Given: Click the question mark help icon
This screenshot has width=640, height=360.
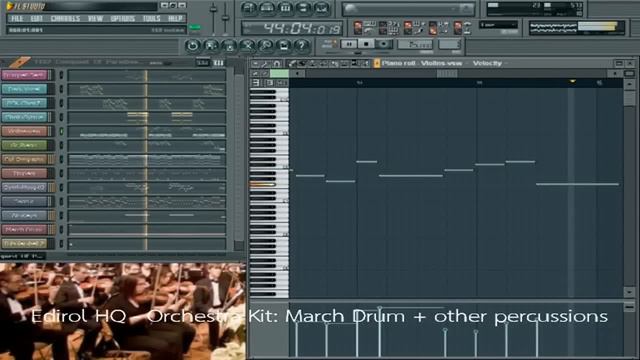Looking at the screenshot, I should point(302,46).
